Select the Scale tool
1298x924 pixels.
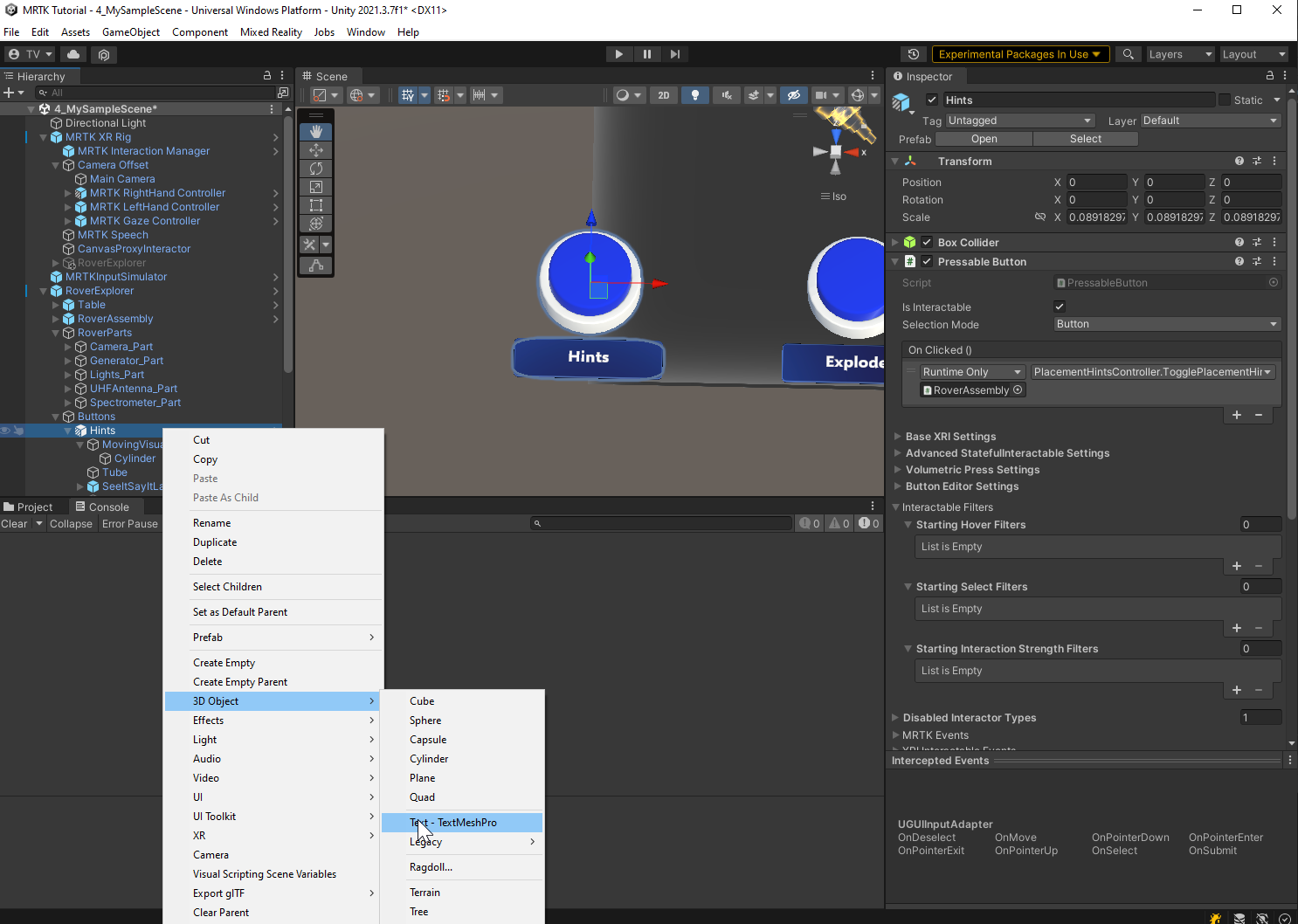pos(315,187)
